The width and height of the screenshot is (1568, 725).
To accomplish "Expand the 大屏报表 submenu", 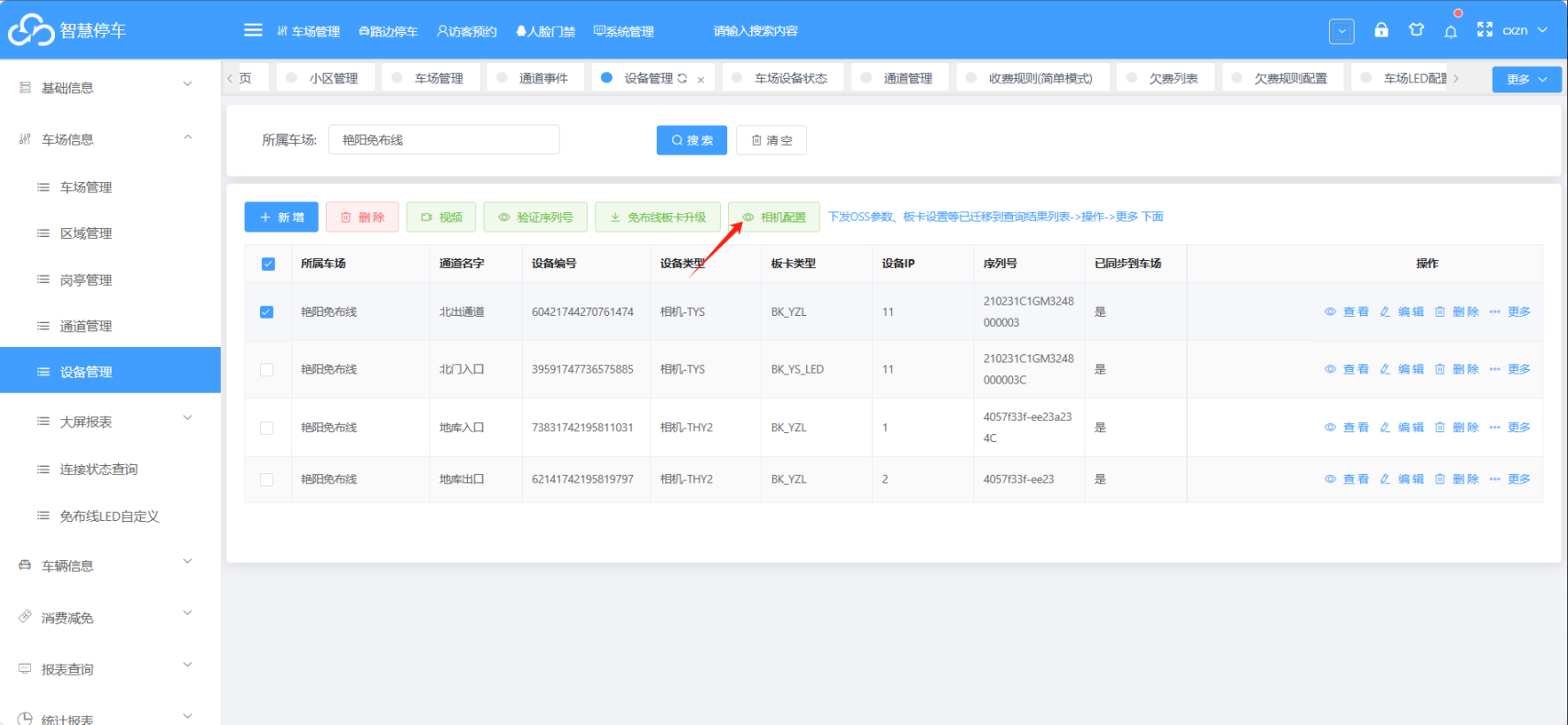I will click(x=110, y=421).
